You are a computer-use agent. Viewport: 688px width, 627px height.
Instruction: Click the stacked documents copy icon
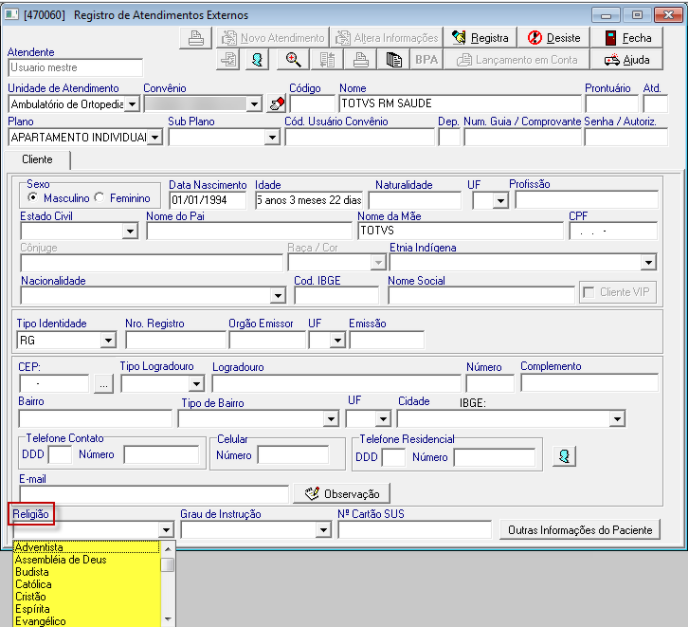[394, 60]
